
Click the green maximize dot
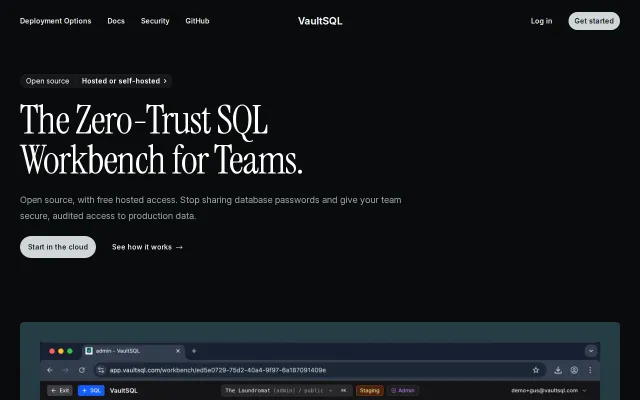70,351
